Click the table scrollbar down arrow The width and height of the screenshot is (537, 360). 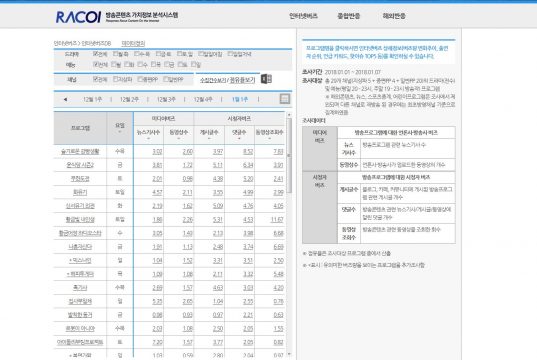pyautogui.click(x=289, y=354)
